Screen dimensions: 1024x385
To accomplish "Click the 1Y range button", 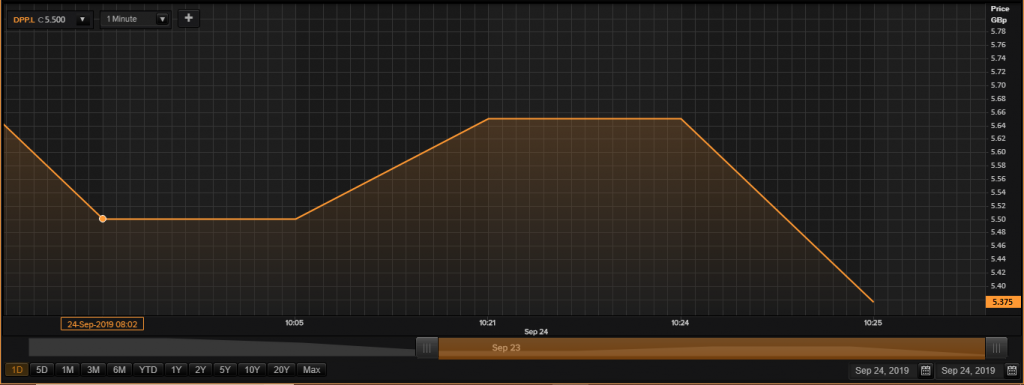I will (x=176, y=370).
